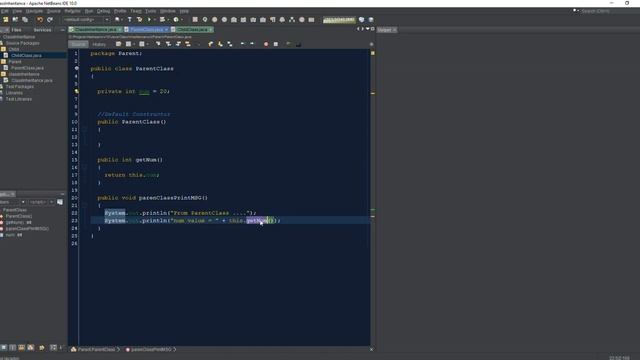Select ChildClass.java in the project tree

[x=26, y=56]
